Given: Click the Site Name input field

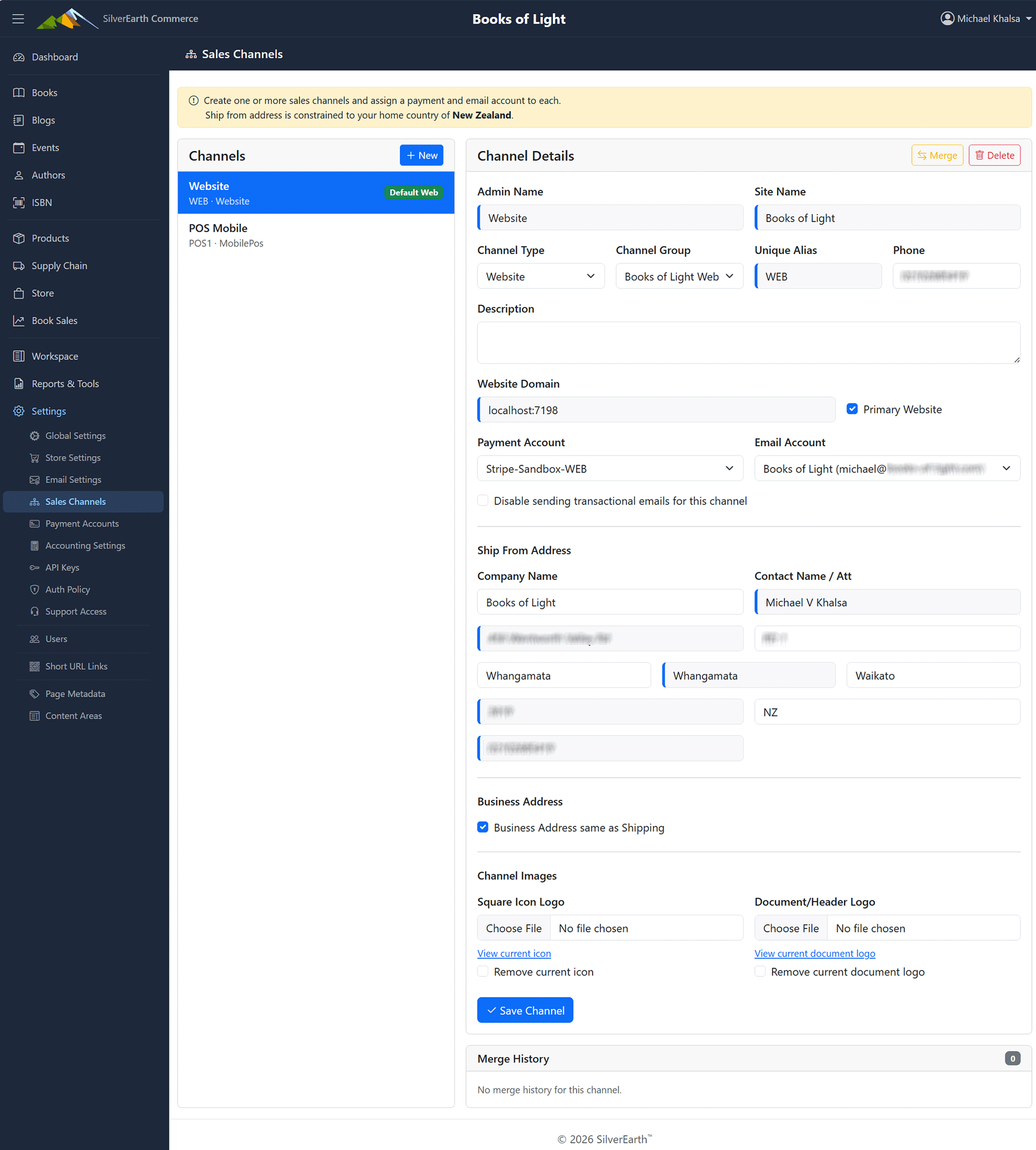Looking at the screenshot, I should click(887, 217).
